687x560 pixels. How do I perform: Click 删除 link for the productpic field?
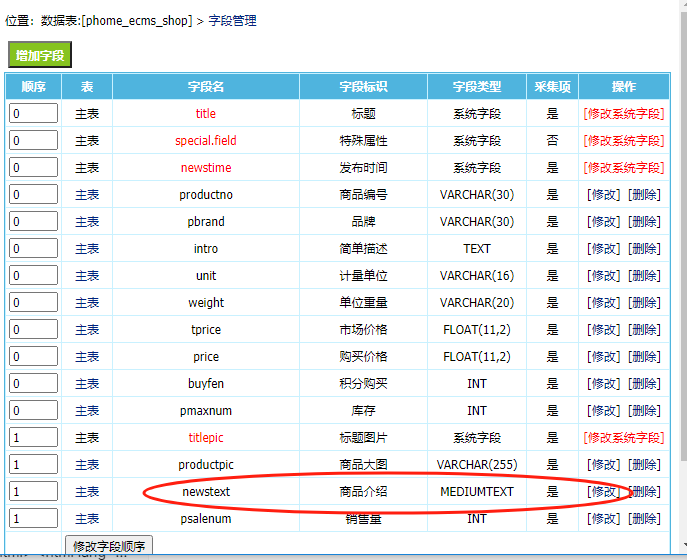point(643,465)
